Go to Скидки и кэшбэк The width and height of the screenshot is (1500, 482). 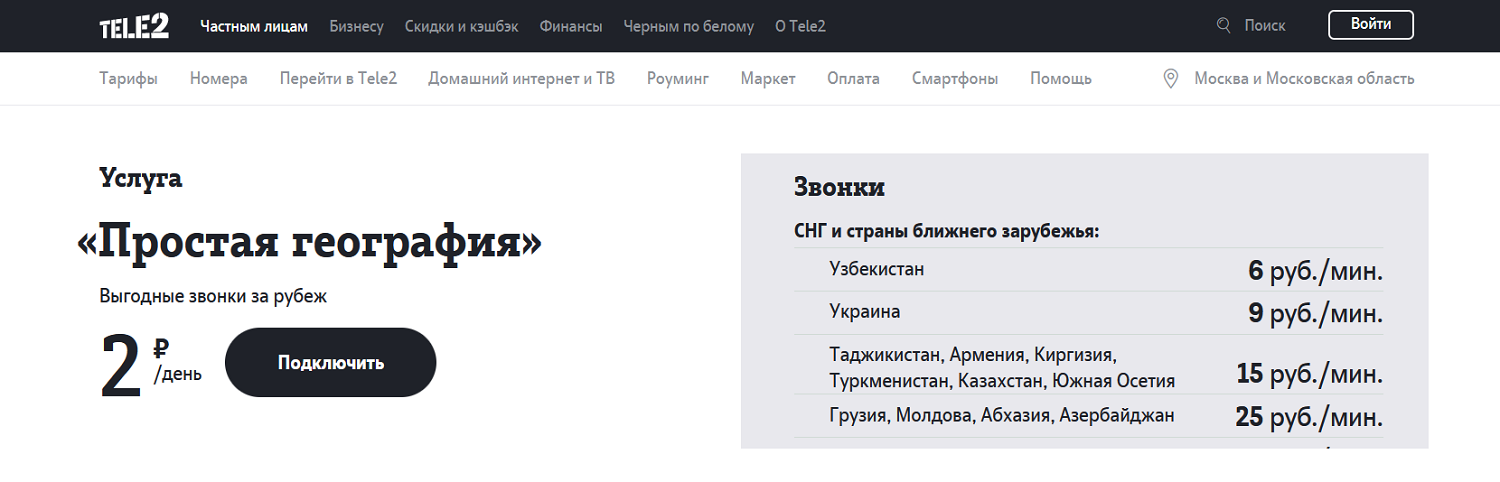[462, 26]
